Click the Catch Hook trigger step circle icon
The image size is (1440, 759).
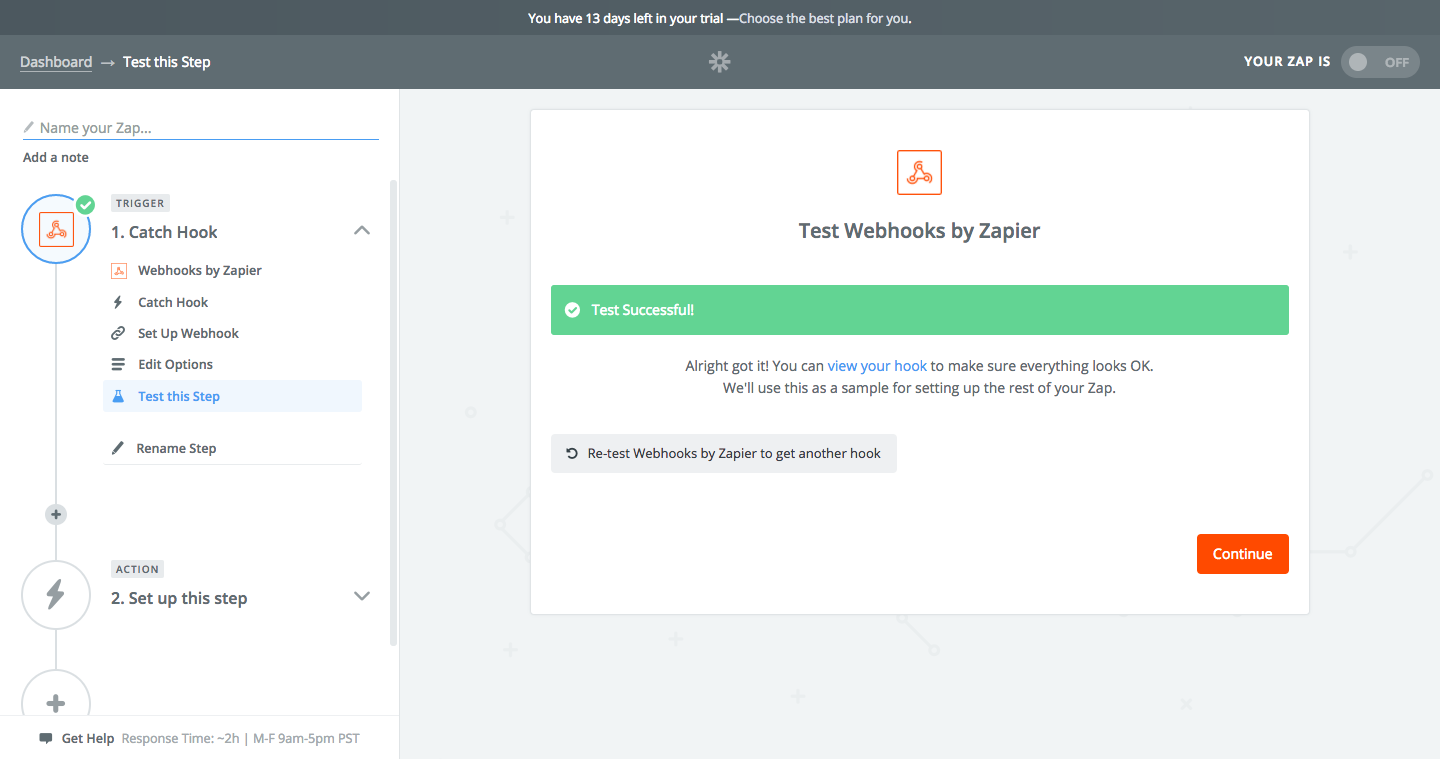click(56, 229)
